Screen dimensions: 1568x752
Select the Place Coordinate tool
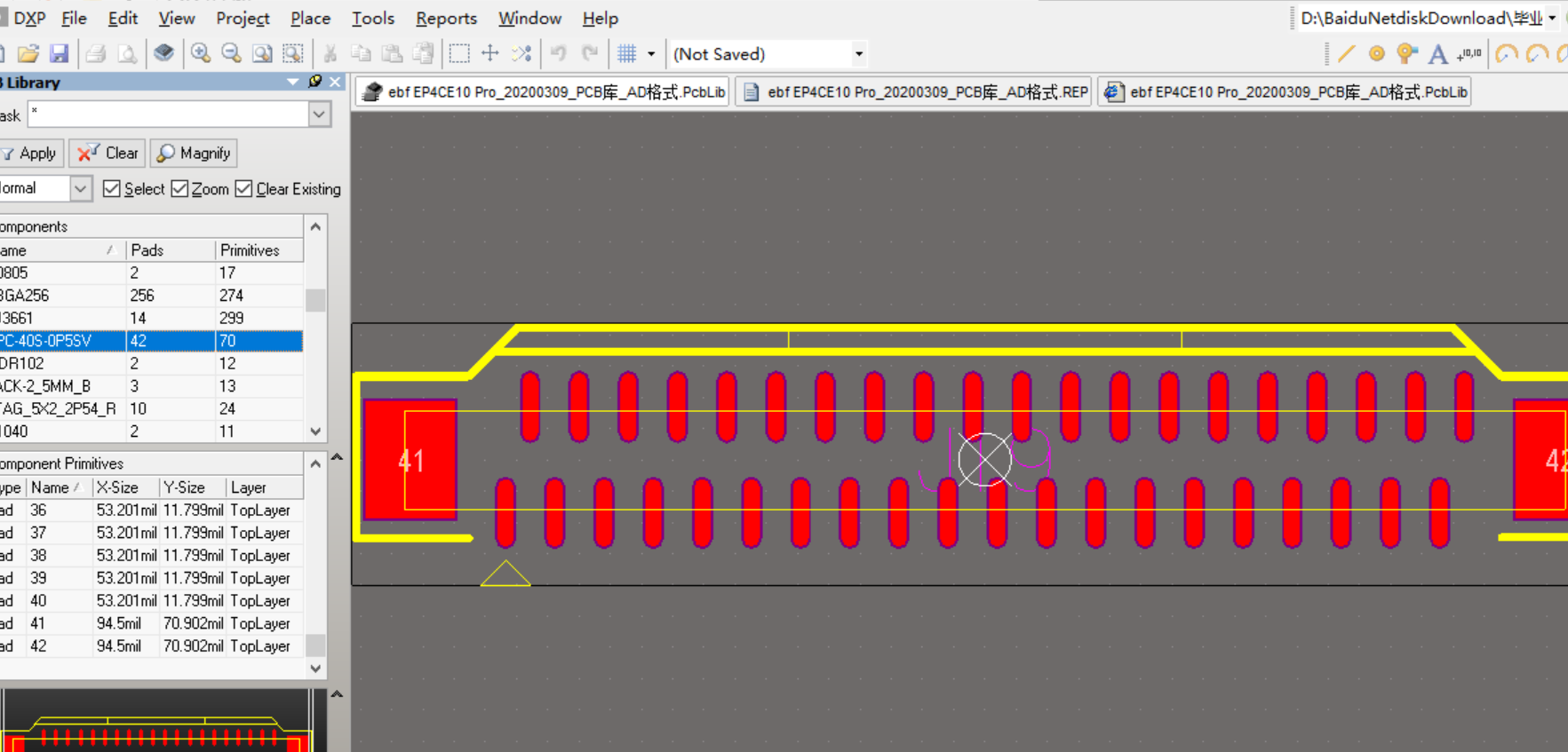click(x=1469, y=54)
